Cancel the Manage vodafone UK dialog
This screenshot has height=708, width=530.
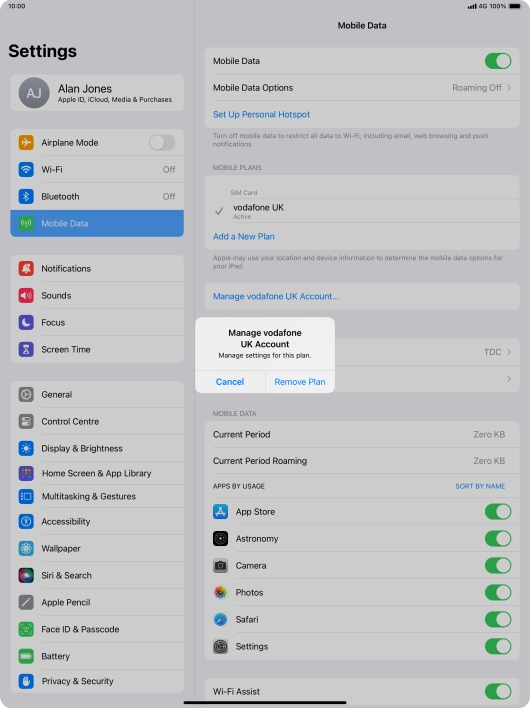(x=230, y=382)
